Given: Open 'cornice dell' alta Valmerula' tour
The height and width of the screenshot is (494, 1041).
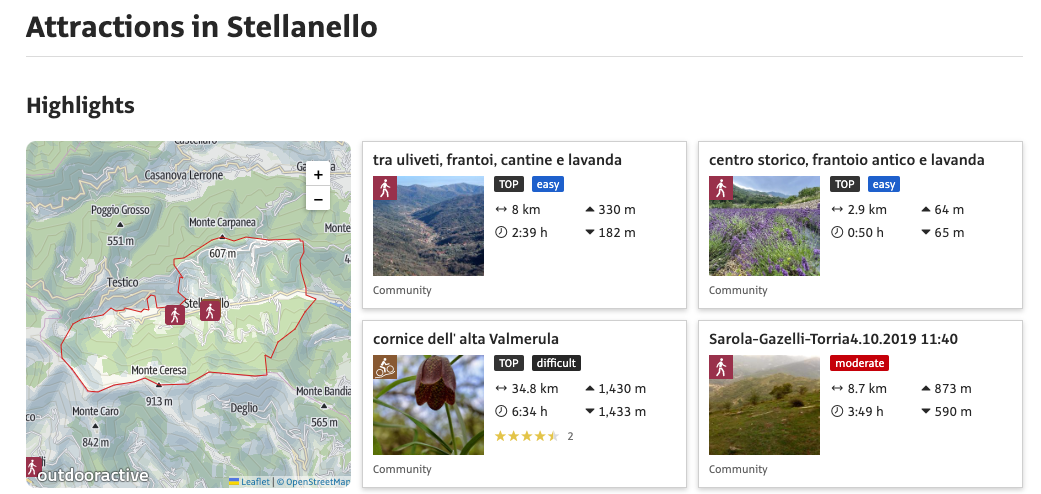Looking at the screenshot, I should (465, 339).
